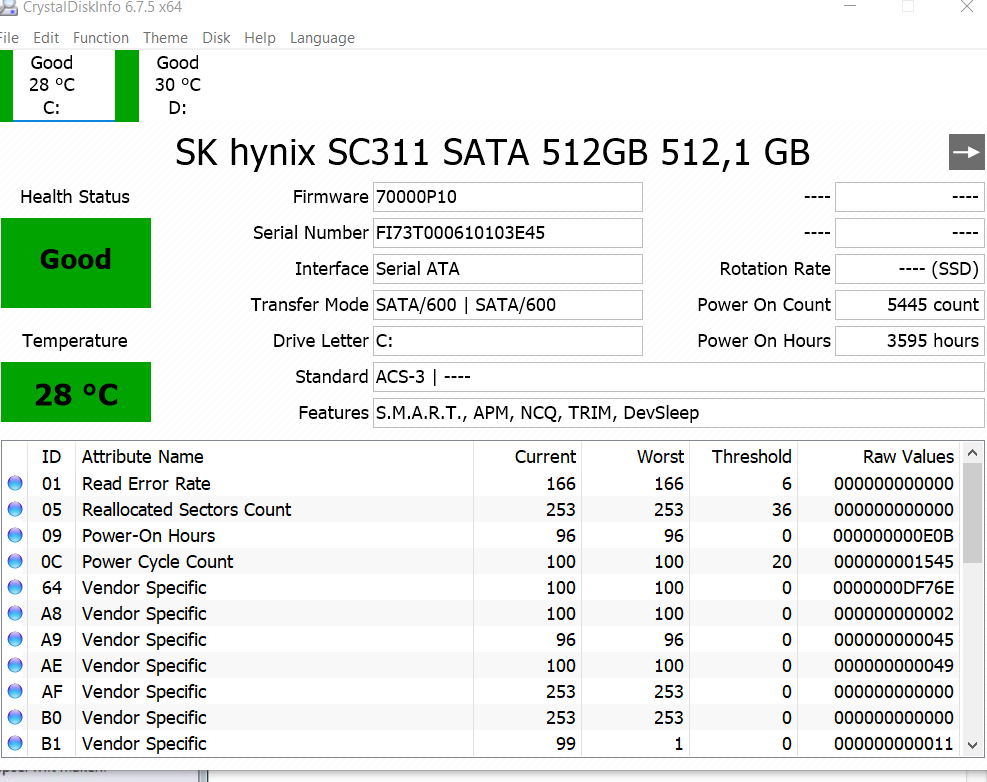This screenshot has width=987, height=782.
Task: Open the Function menu
Action: [x=101, y=38]
